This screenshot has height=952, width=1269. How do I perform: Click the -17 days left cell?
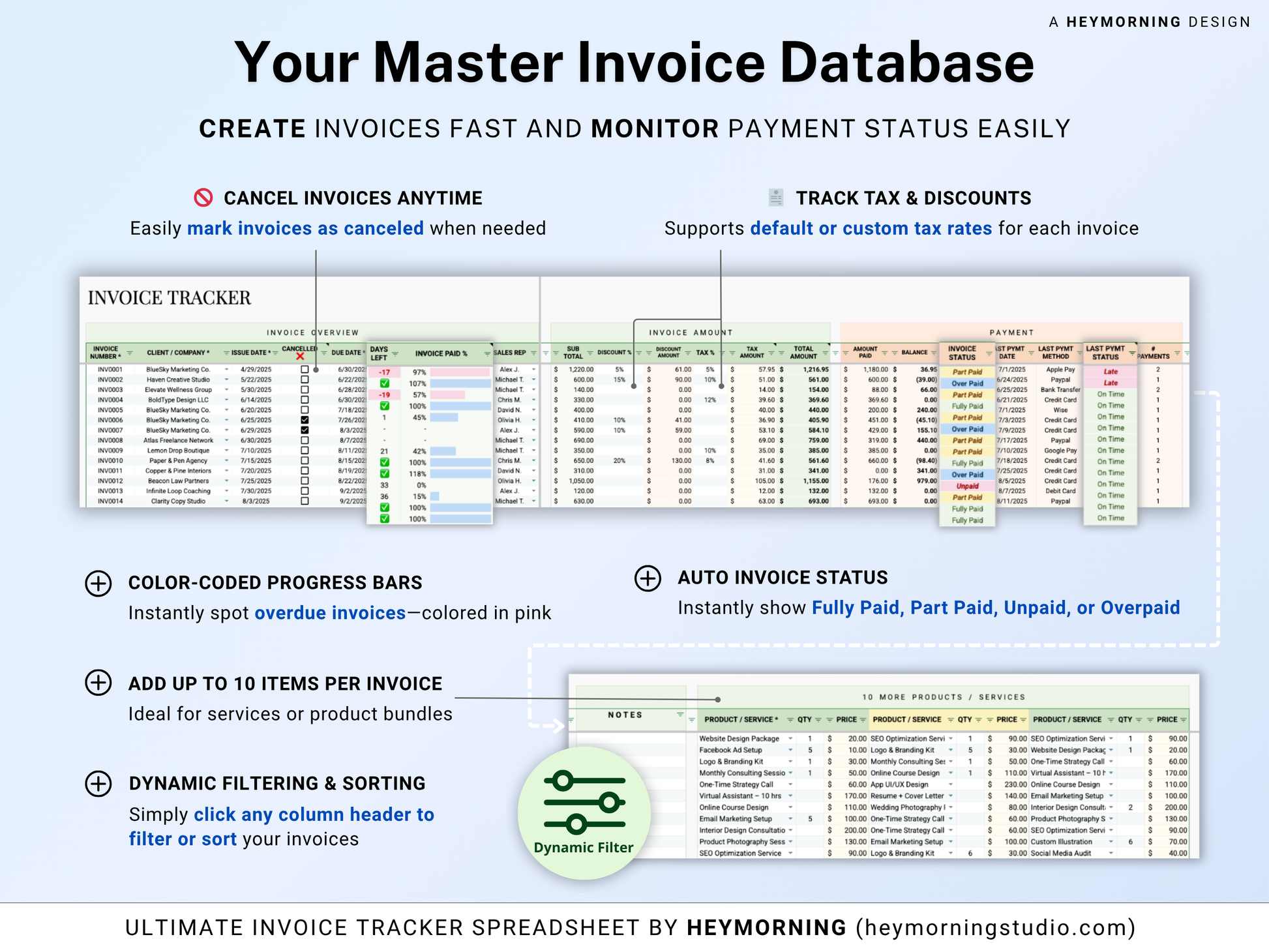(385, 372)
